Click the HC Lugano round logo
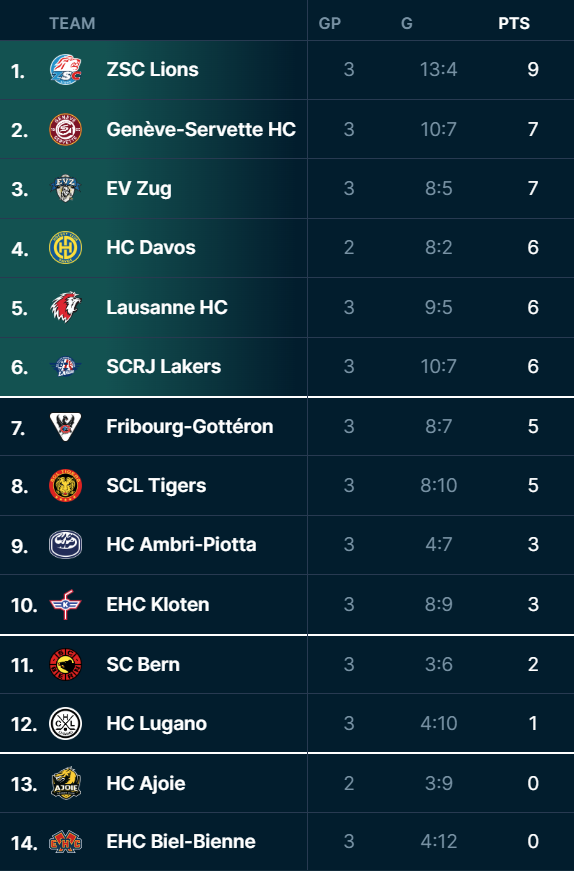The width and height of the screenshot is (574, 871). (x=66, y=724)
